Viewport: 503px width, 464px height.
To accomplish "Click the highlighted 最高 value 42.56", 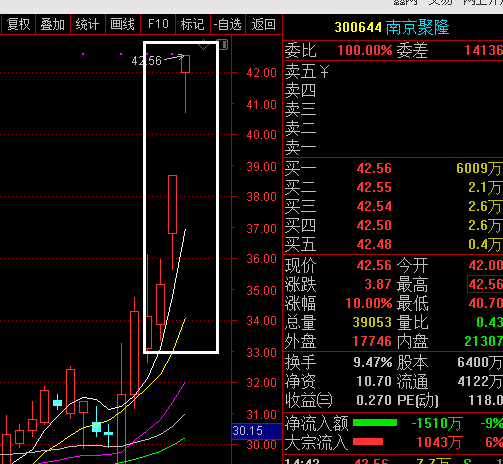I will (485, 284).
